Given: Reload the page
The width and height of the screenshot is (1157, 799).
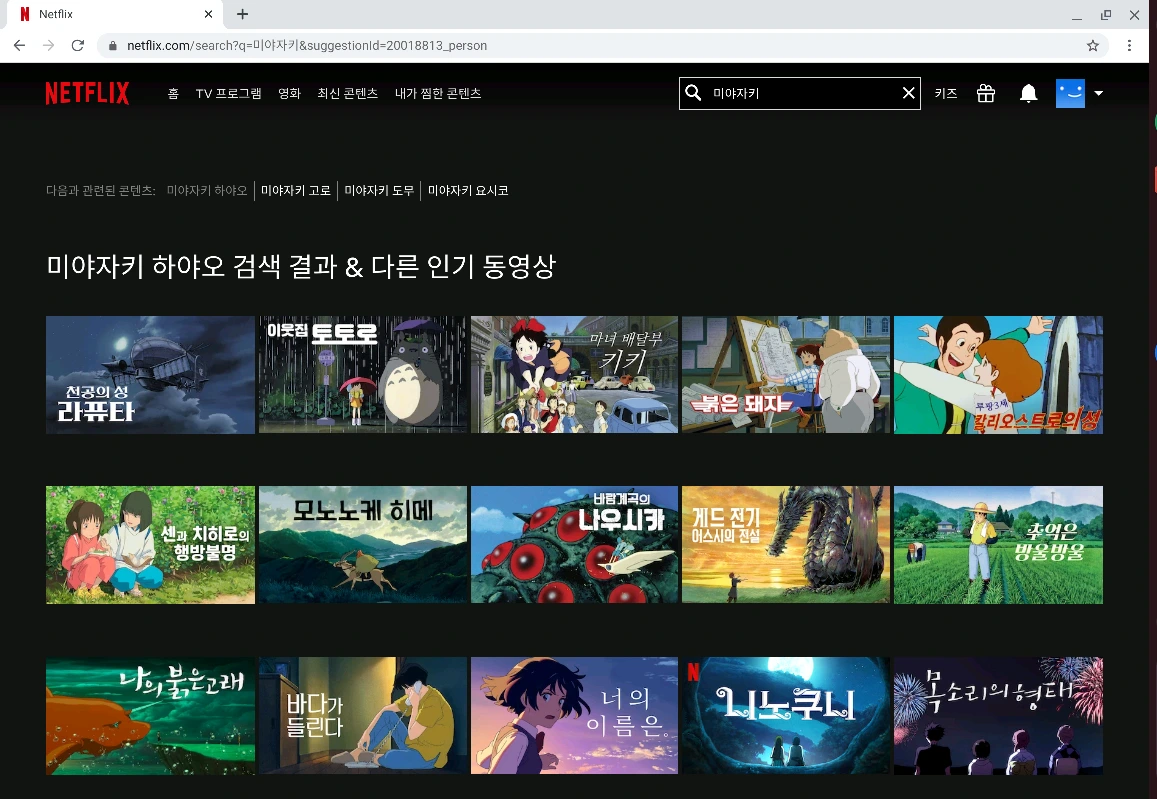Looking at the screenshot, I should click(x=77, y=45).
